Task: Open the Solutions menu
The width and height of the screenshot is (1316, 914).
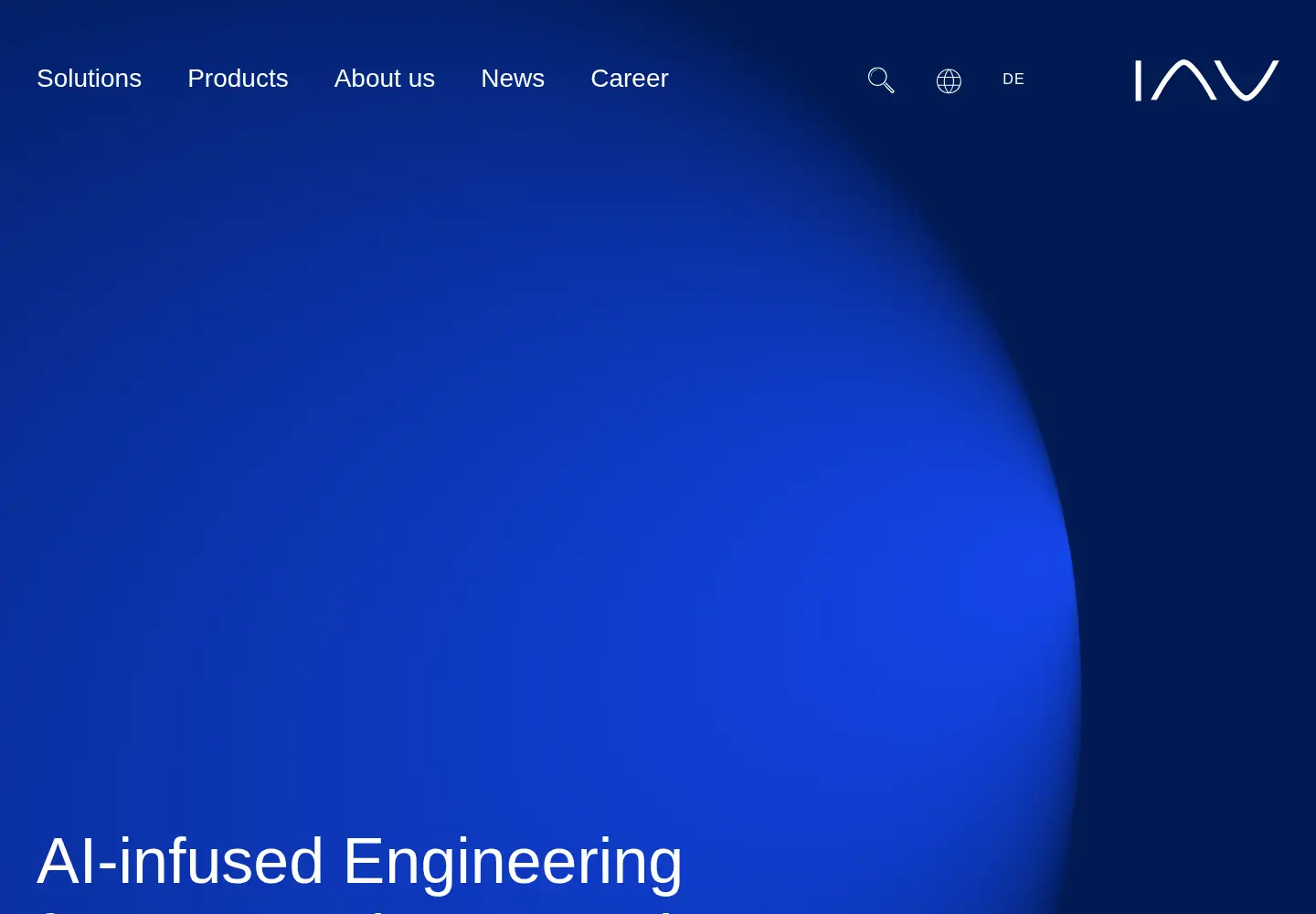Action: click(89, 79)
